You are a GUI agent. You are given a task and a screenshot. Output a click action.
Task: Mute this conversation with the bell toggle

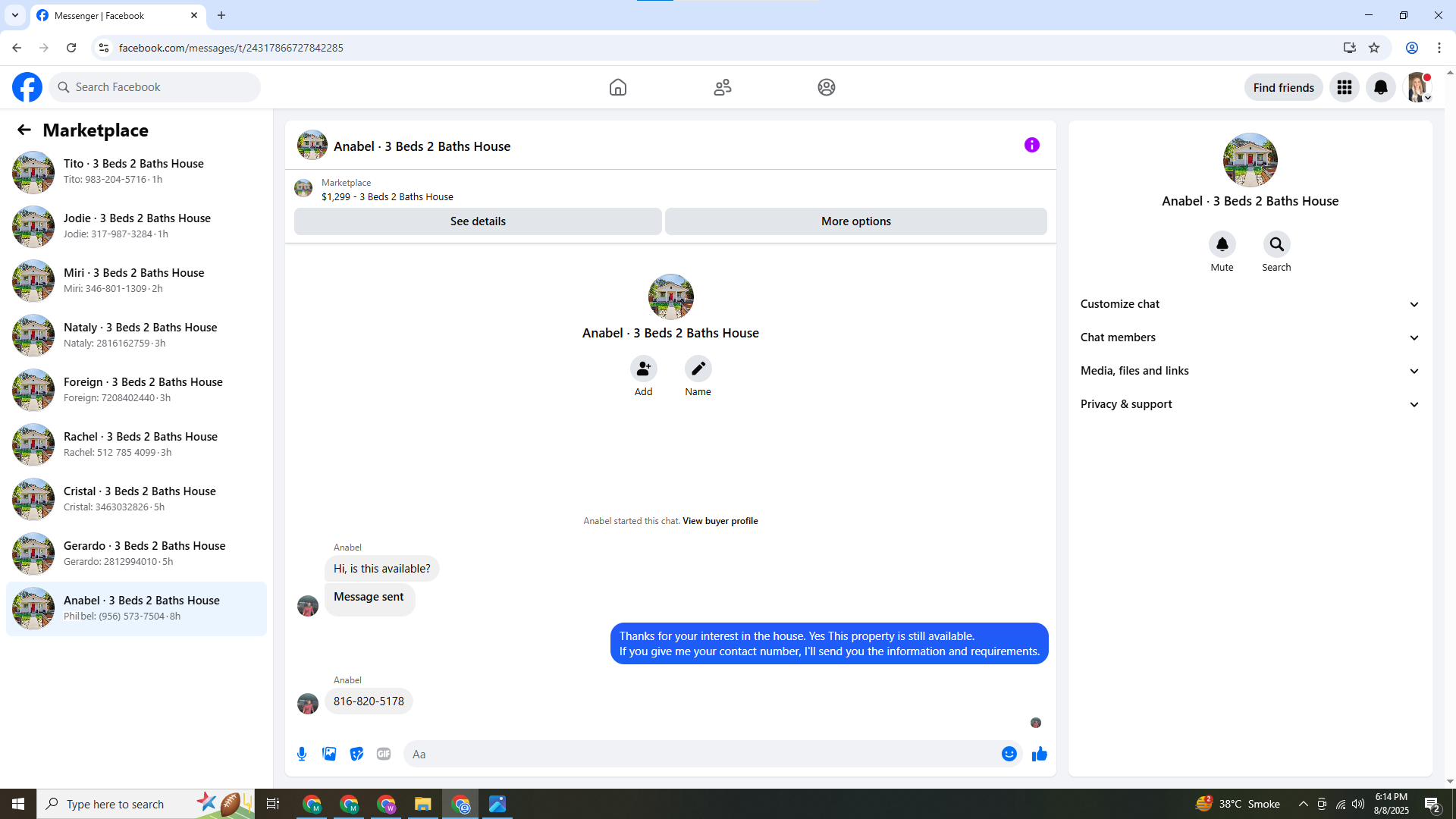point(1222,244)
